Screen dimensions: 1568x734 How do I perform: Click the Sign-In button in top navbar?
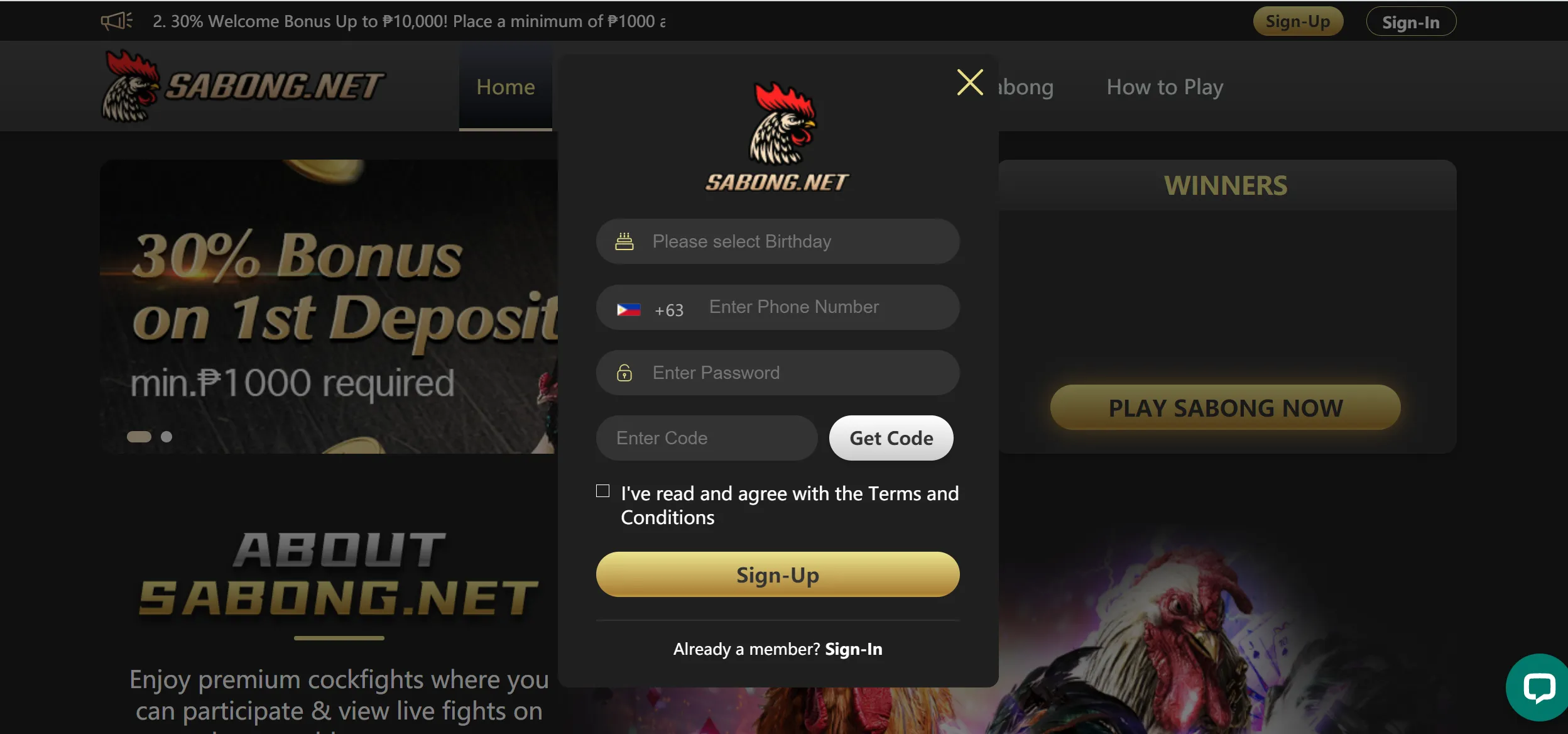pos(1410,21)
